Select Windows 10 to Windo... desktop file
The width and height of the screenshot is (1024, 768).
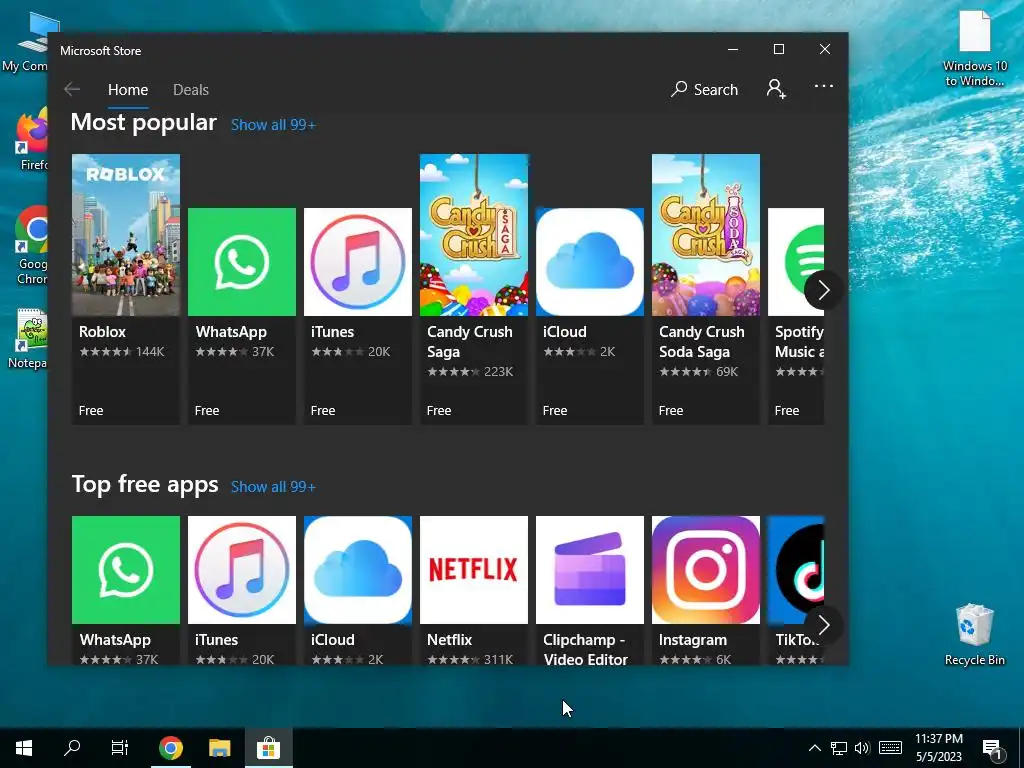[x=974, y=49]
